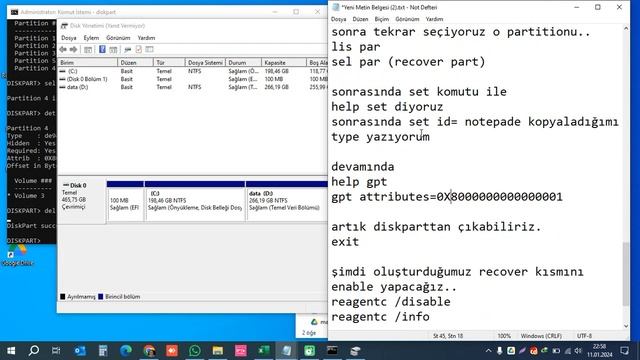Open Disk Management Dosya menu
Image resolution: width=640 pixels, height=360 pixels.
(69, 38)
